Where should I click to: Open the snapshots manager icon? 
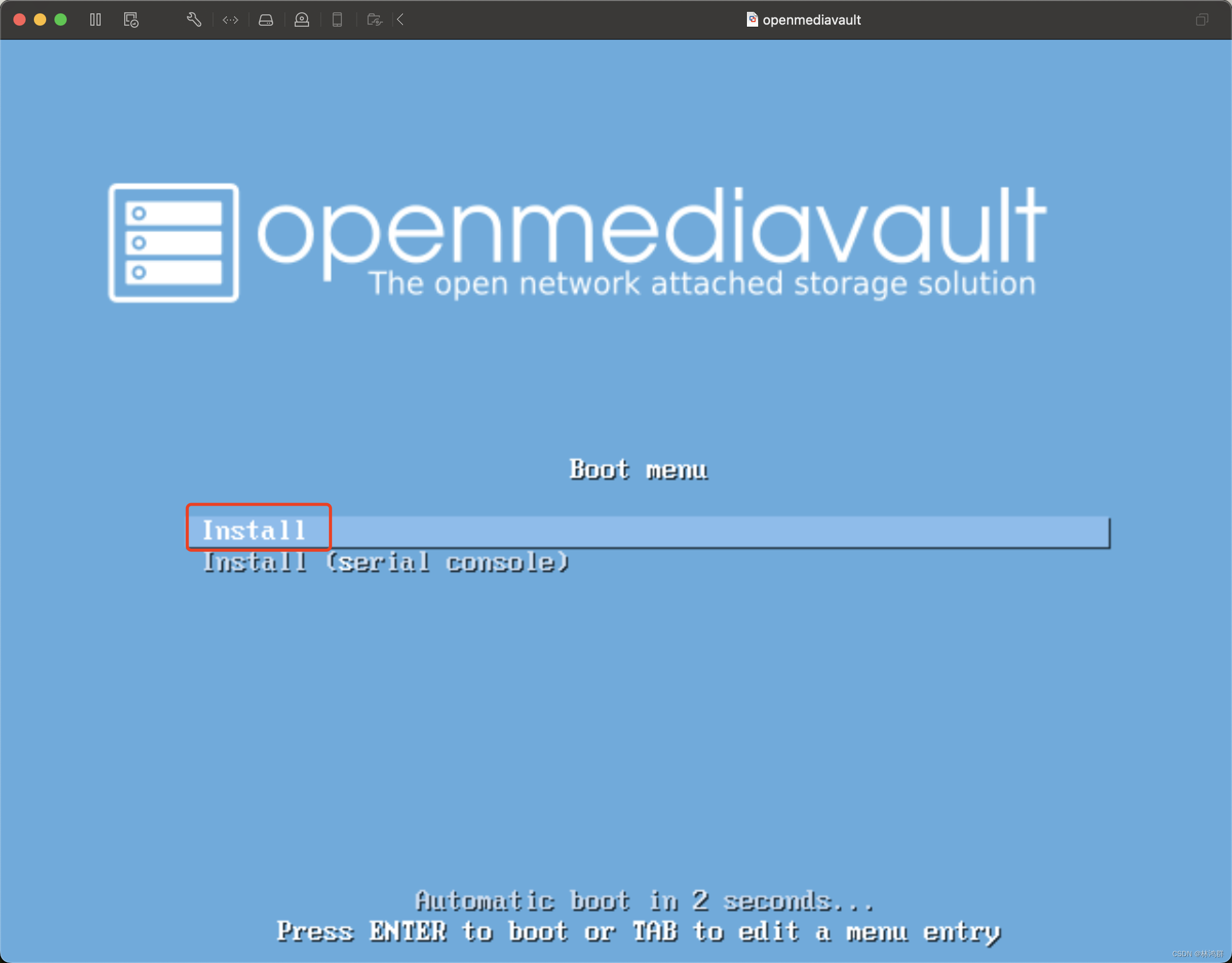[131, 20]
